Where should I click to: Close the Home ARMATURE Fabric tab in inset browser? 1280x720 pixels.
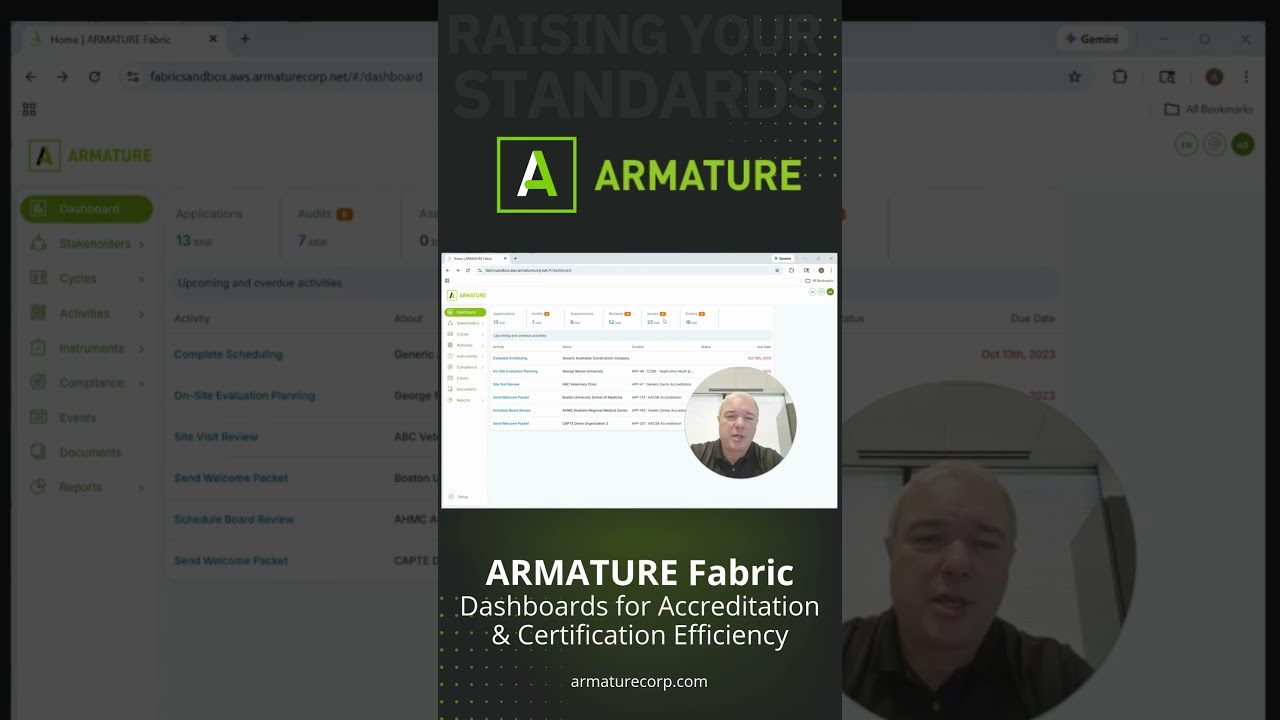(x=505, y=258)
